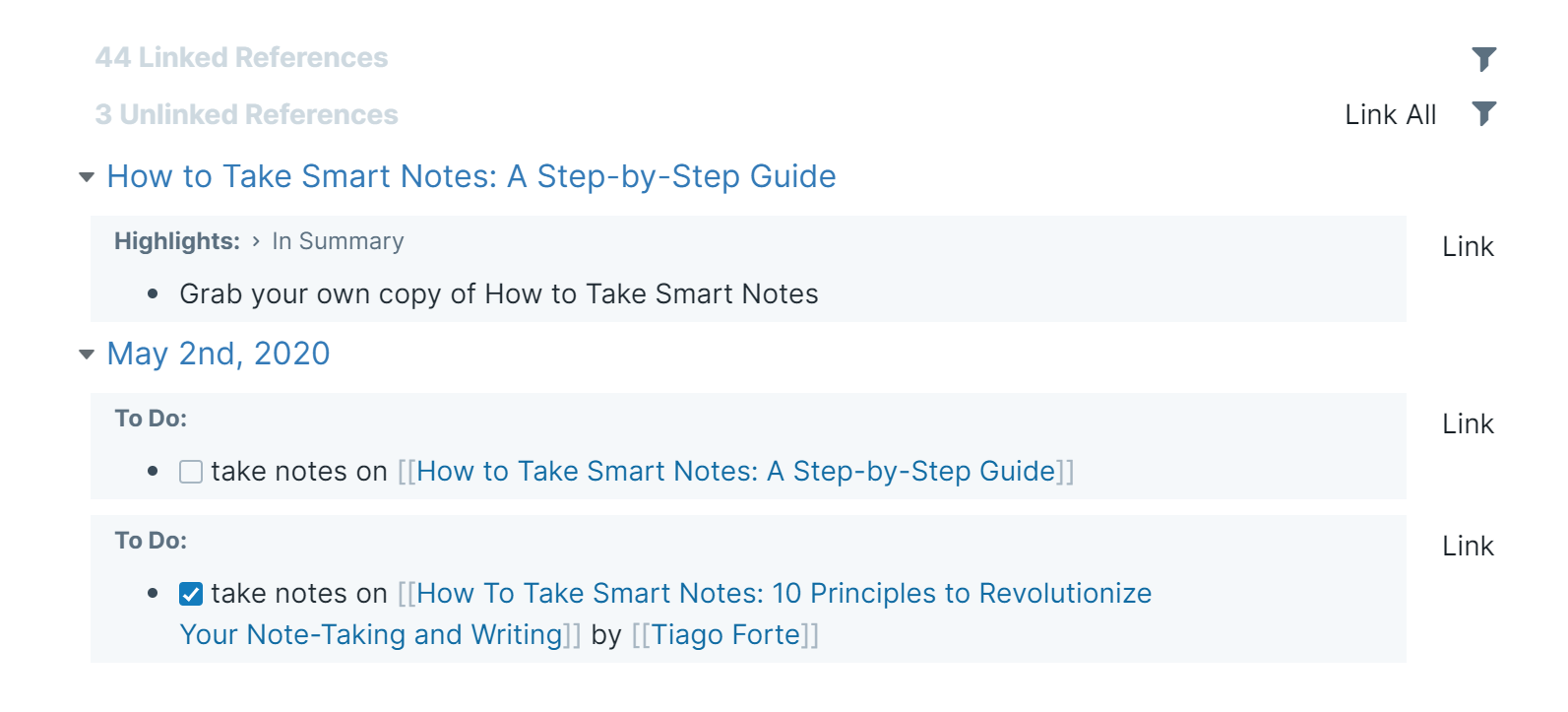Link the Grab your own copy reference

[1467, 247]
